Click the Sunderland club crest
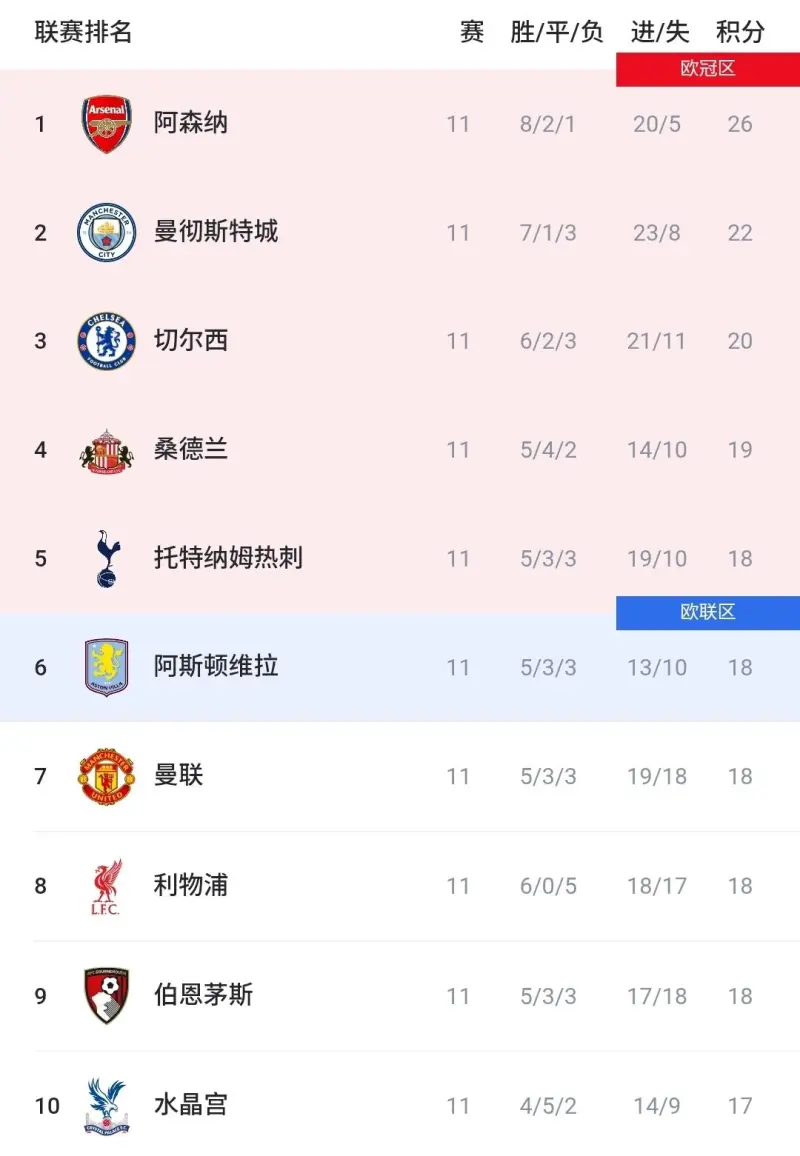 coord(106,451)
